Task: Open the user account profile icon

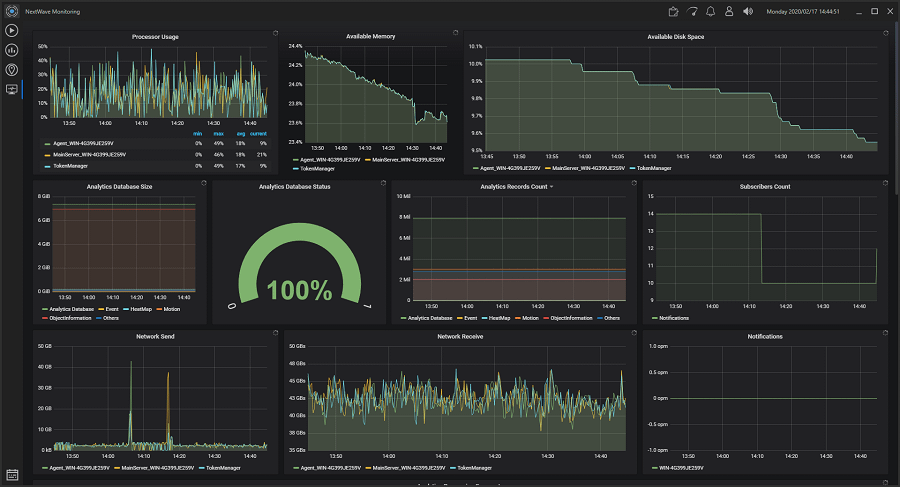Action: (x=729, y=12)
